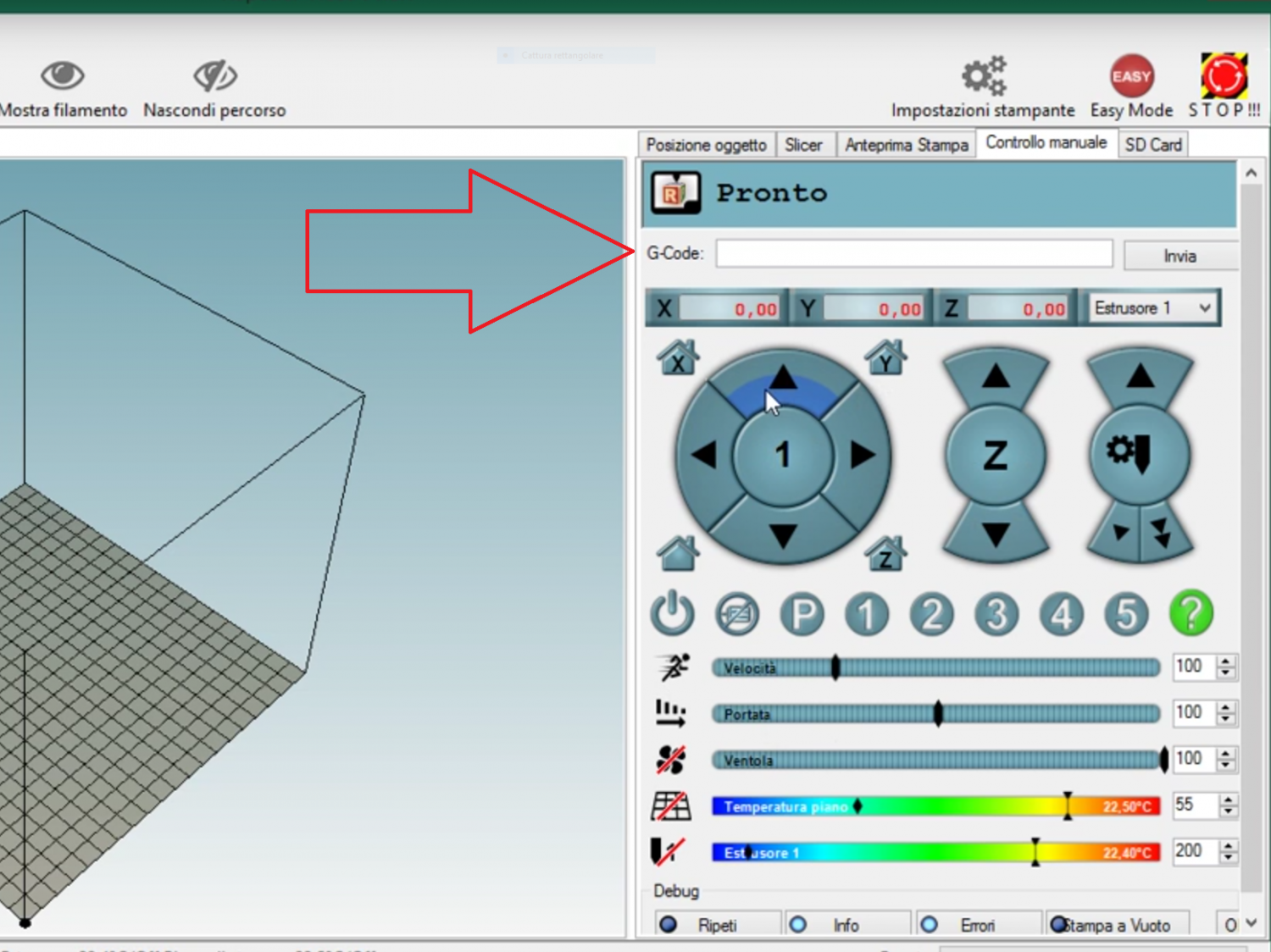Viewport: 1271px width, 952px height.
Task: Toggle the Ripeti debug option
Action: point(669,925)
